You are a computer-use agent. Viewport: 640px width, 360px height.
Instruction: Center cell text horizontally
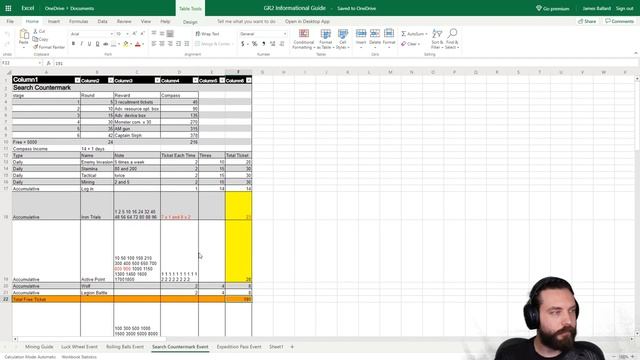coord(162,44)
